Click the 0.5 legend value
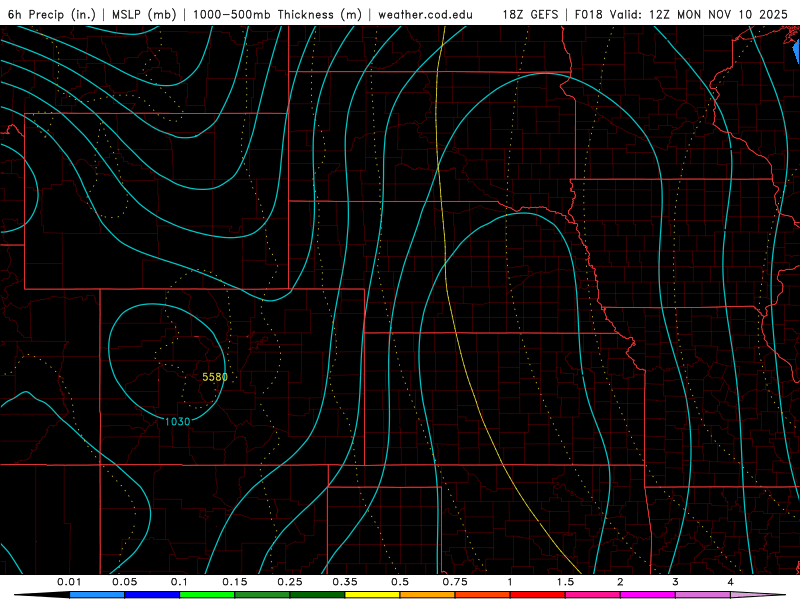Screen dimensions: 800x600 [x=400, y=582]
